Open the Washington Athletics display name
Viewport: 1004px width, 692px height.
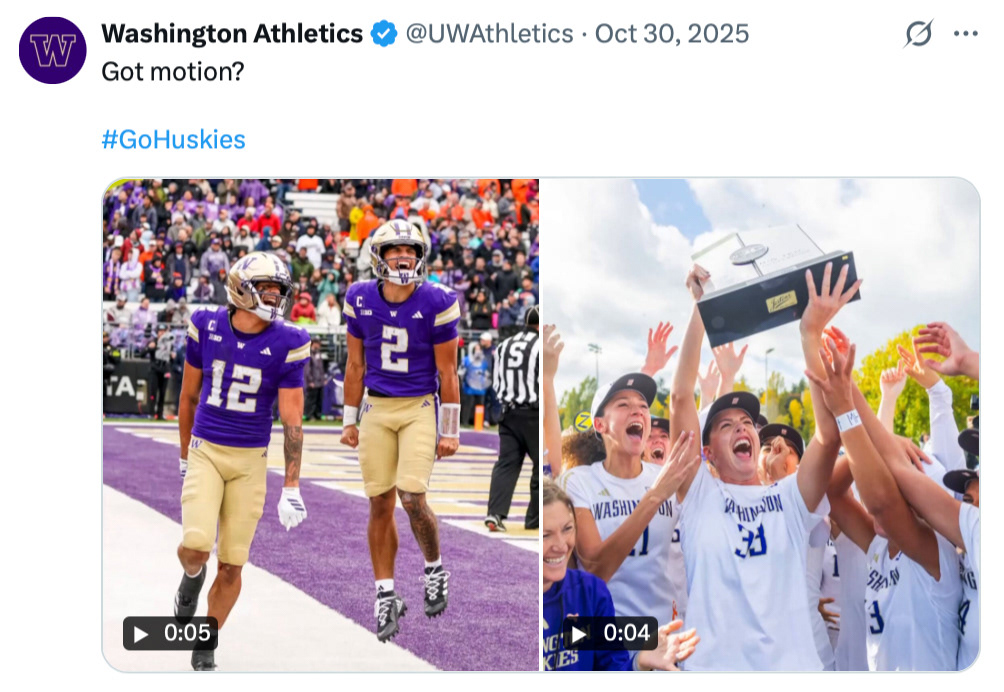232,34
